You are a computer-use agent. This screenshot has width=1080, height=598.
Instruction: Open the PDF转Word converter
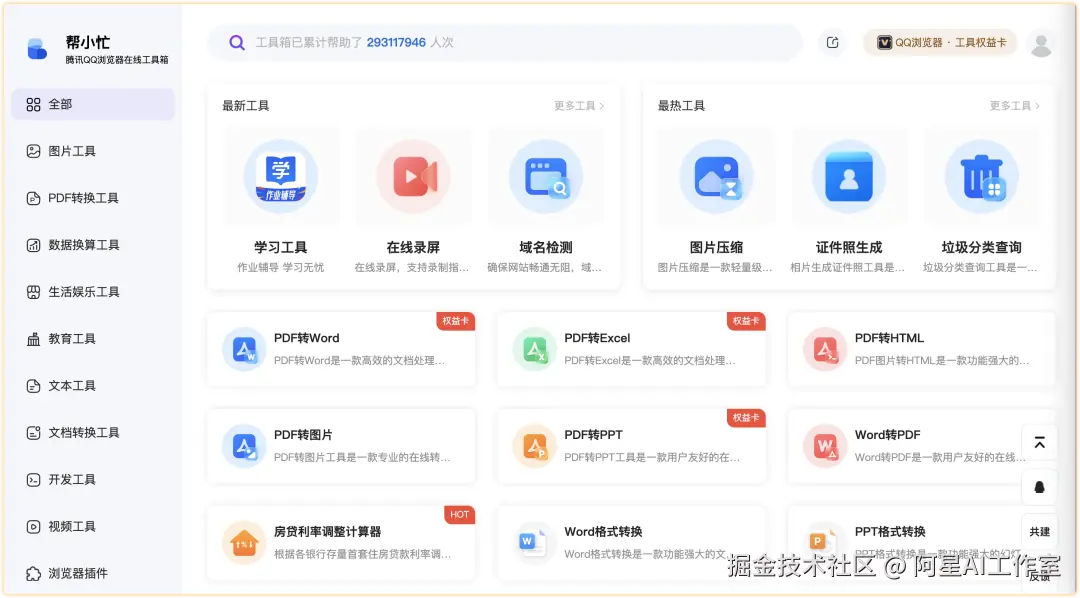click(341, 349)
